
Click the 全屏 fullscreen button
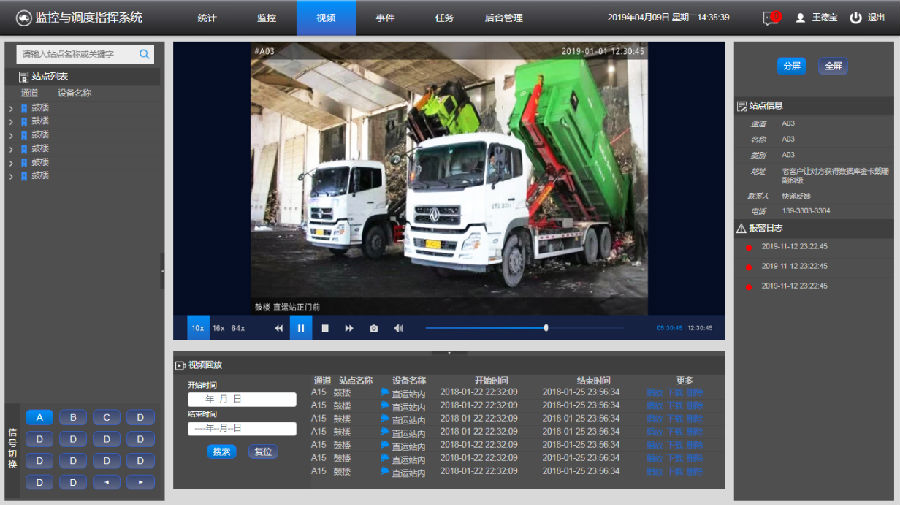click(x=832, y=66)
